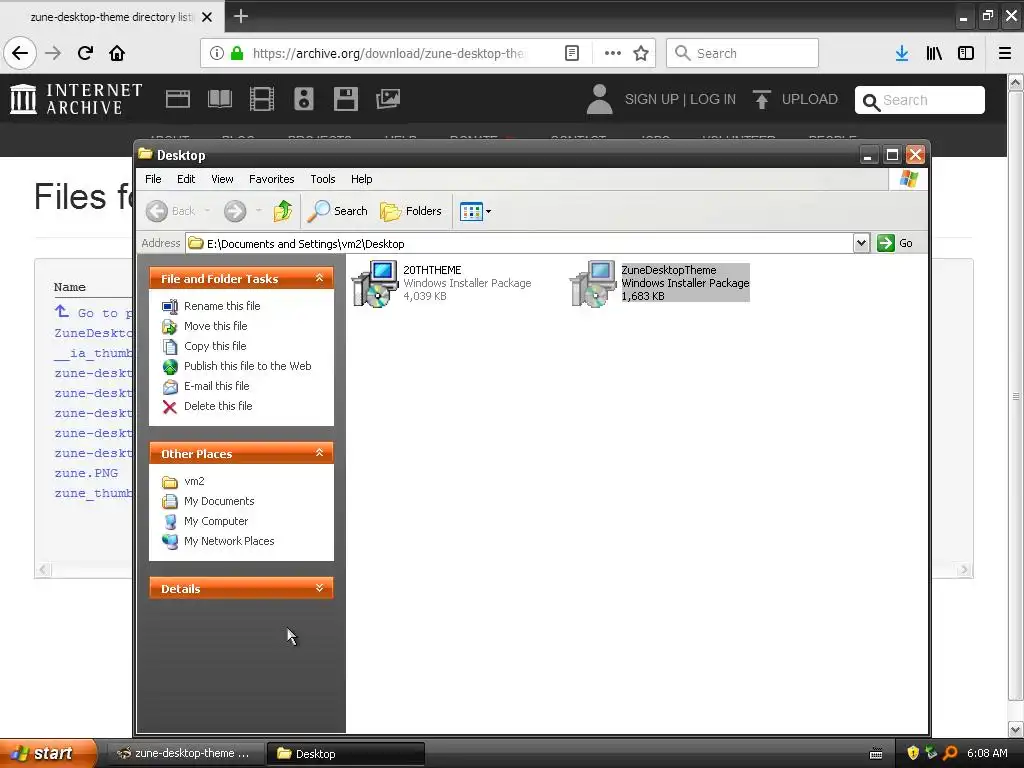The width and height of the screenshot is (1024, 768).
Task: Click Copy this file
Action: point(215,346)
